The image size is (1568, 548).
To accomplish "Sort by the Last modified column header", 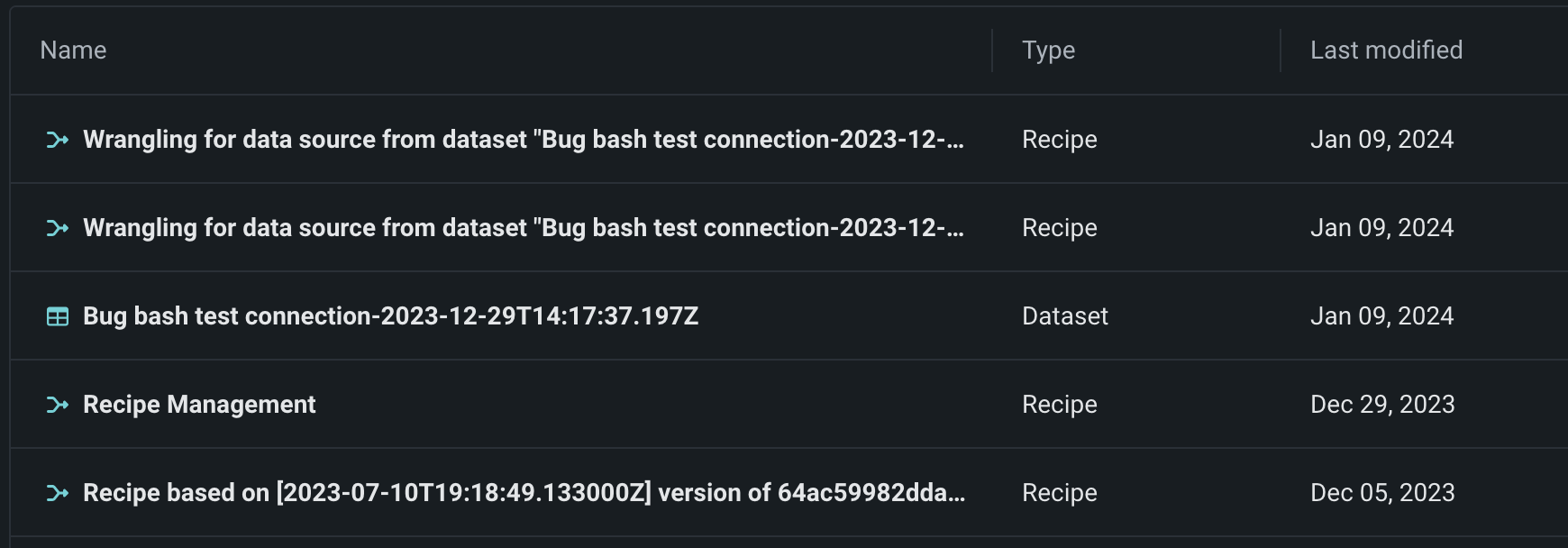I will [x=1386, y=50].
